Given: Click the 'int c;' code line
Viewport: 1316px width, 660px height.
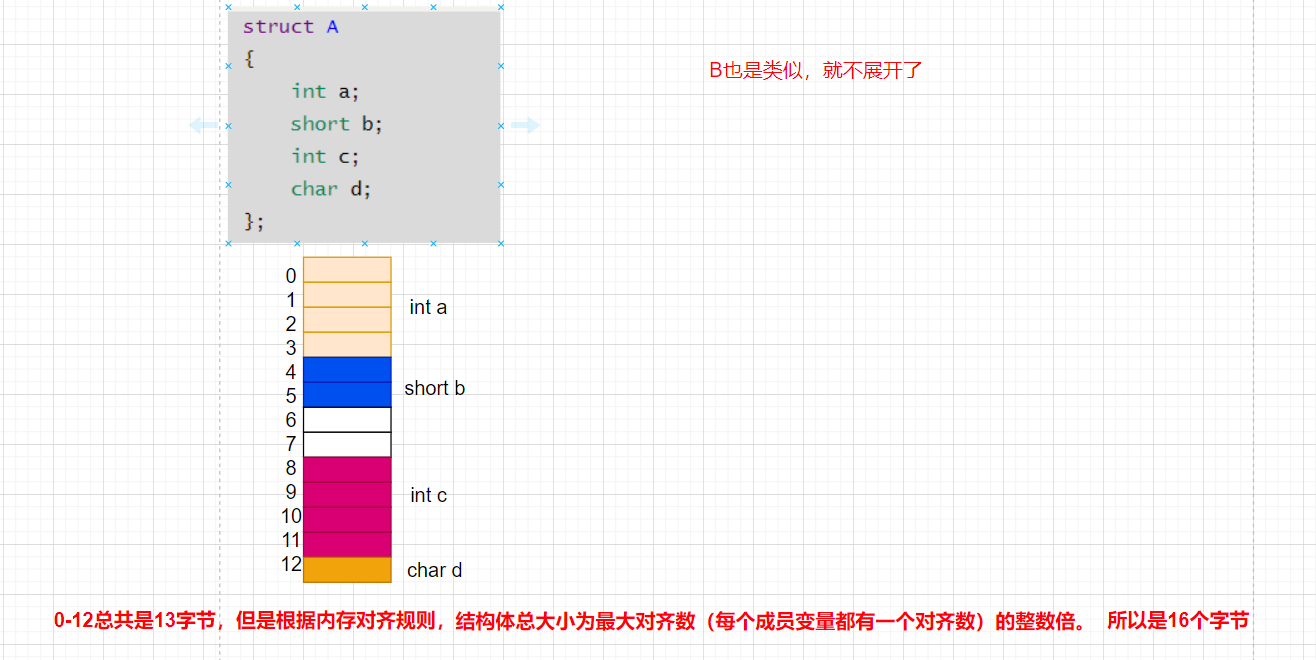Looking at the screenshot, I should point(325,156).
